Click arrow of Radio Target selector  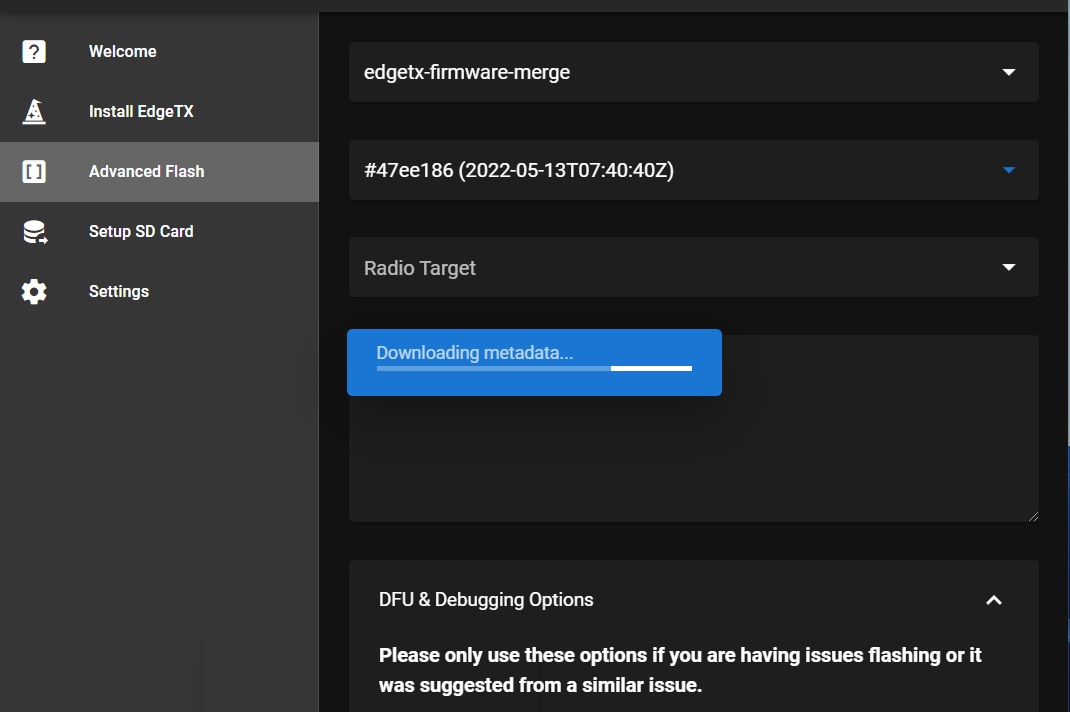(1009, 268)
